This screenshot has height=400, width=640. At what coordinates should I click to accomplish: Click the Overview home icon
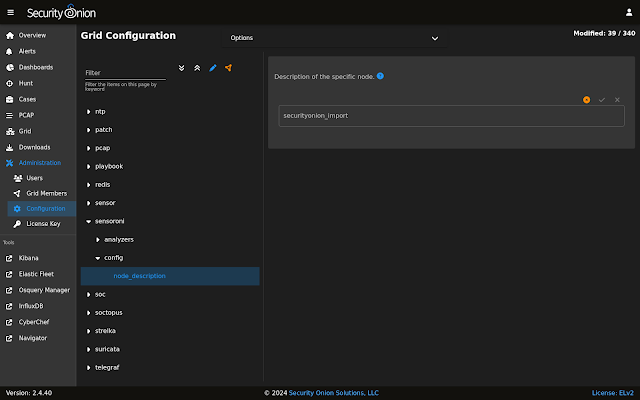[10, 36]
